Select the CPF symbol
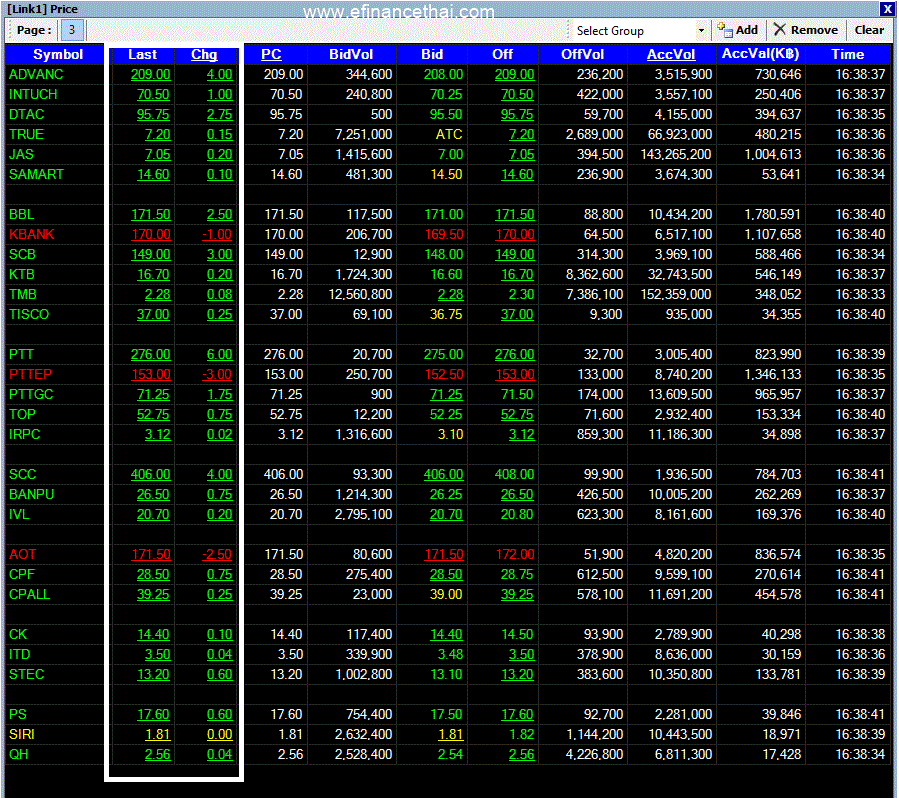The height and width of the screenshot is (798, 899). [22, 574]
